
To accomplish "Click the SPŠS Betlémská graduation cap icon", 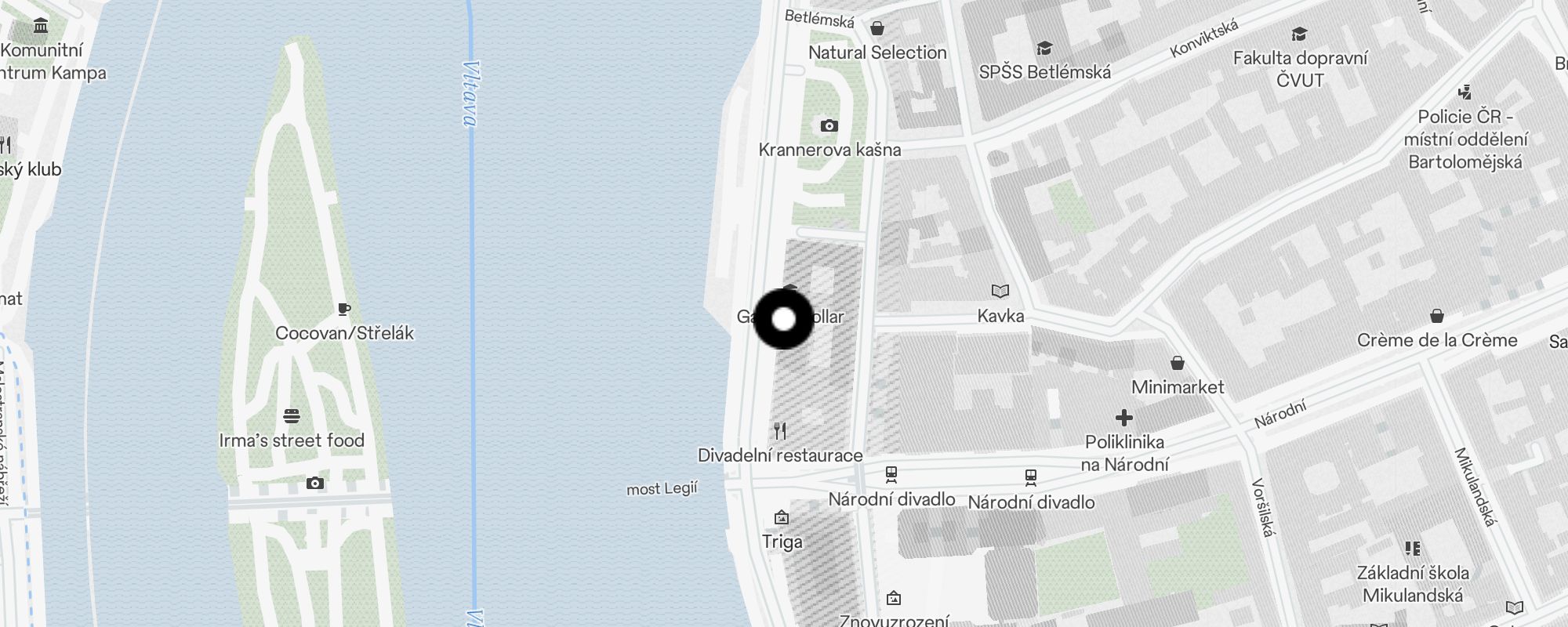I will (x=1044, y=49).
